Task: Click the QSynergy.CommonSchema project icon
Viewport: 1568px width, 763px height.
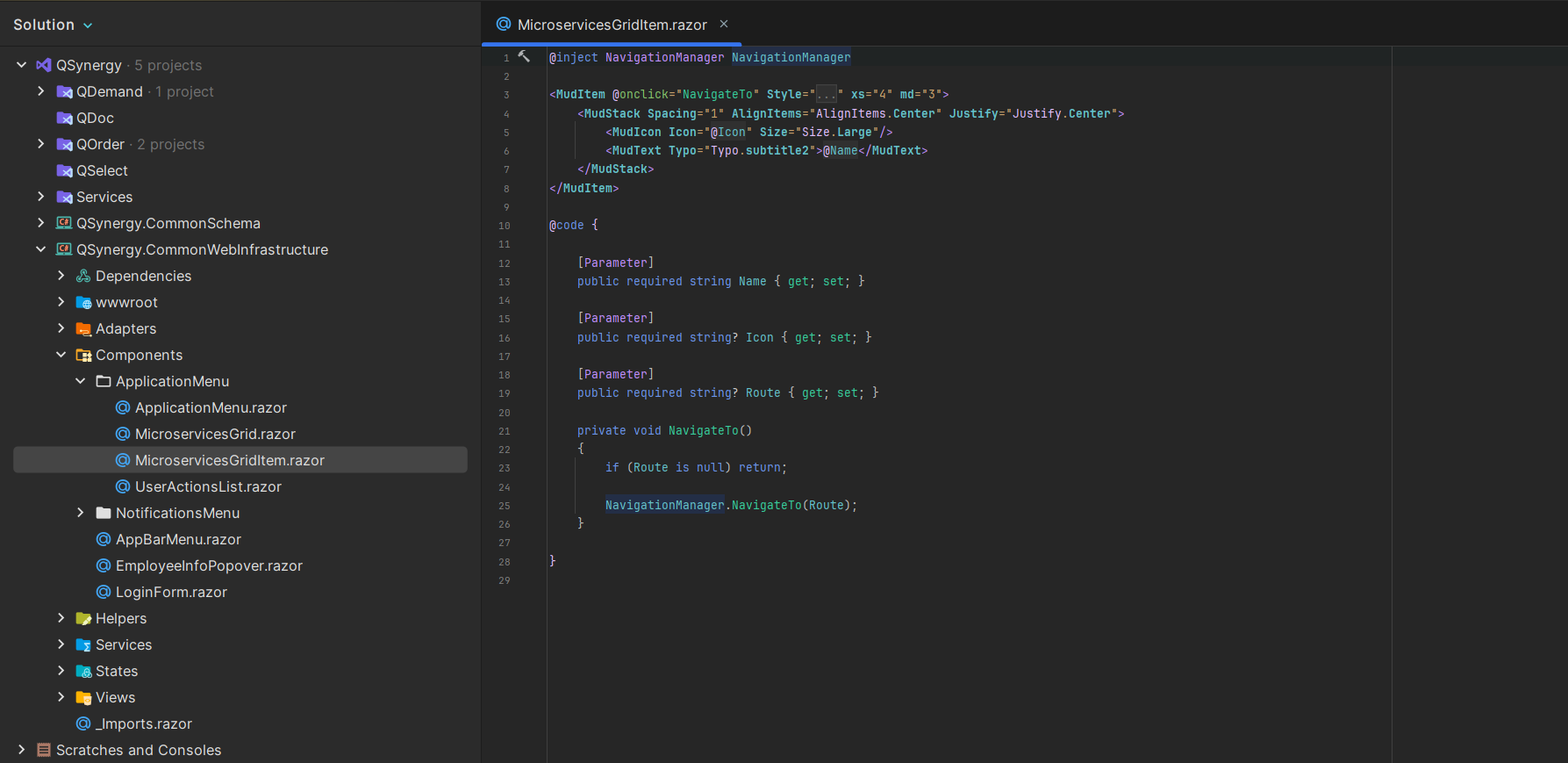Action: point(64,223)
